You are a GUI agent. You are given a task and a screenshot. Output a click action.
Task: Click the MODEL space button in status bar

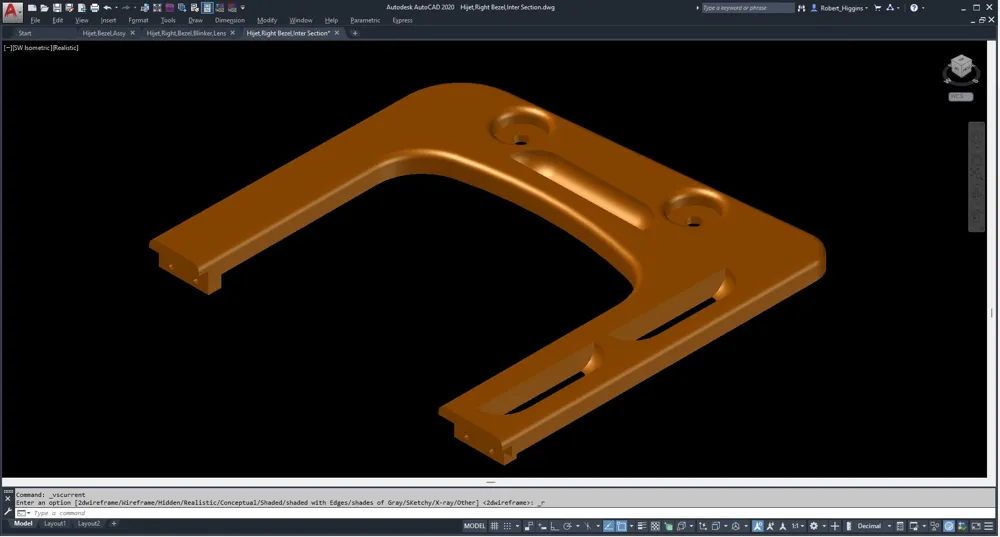tap(474, 526)
